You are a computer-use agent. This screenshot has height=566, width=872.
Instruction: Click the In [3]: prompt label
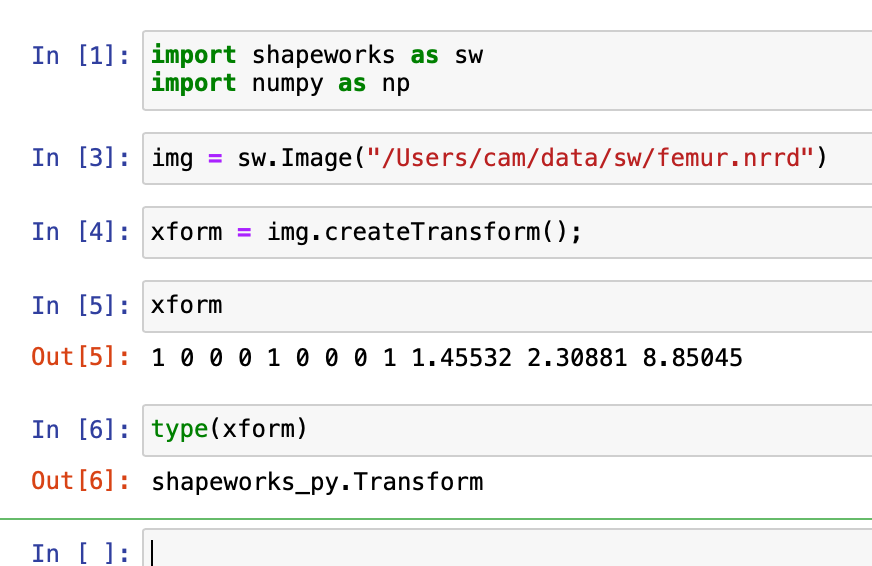tap(81, 158)
